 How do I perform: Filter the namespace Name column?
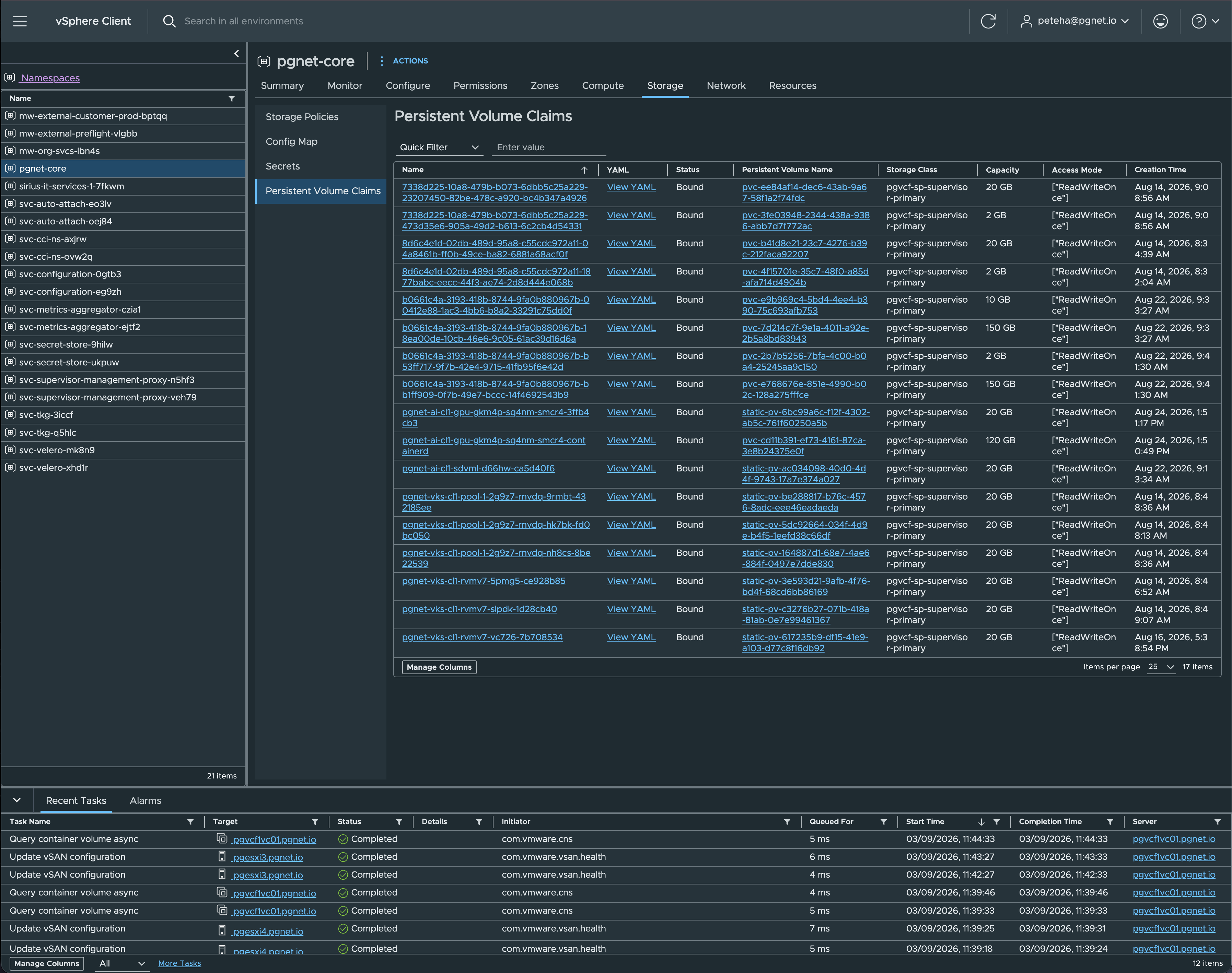pyautogui.click(x=231, y=98)
